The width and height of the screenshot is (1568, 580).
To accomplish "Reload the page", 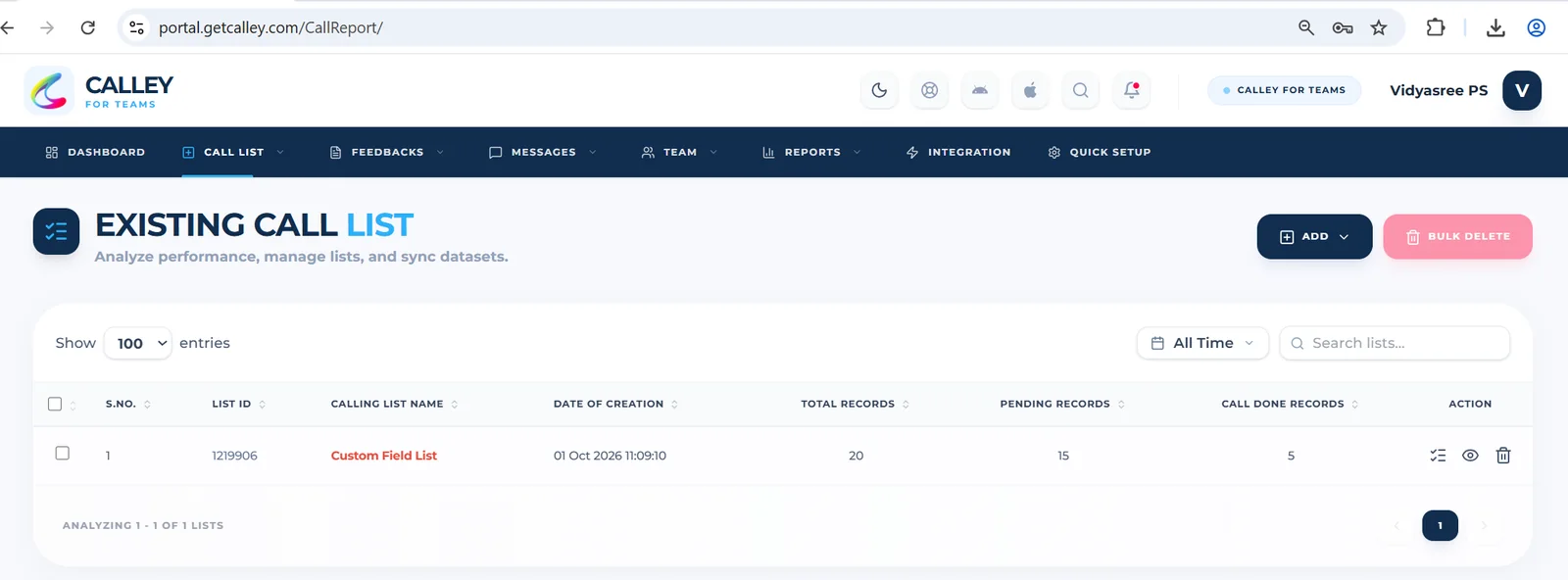I will [x=88, y=27].
